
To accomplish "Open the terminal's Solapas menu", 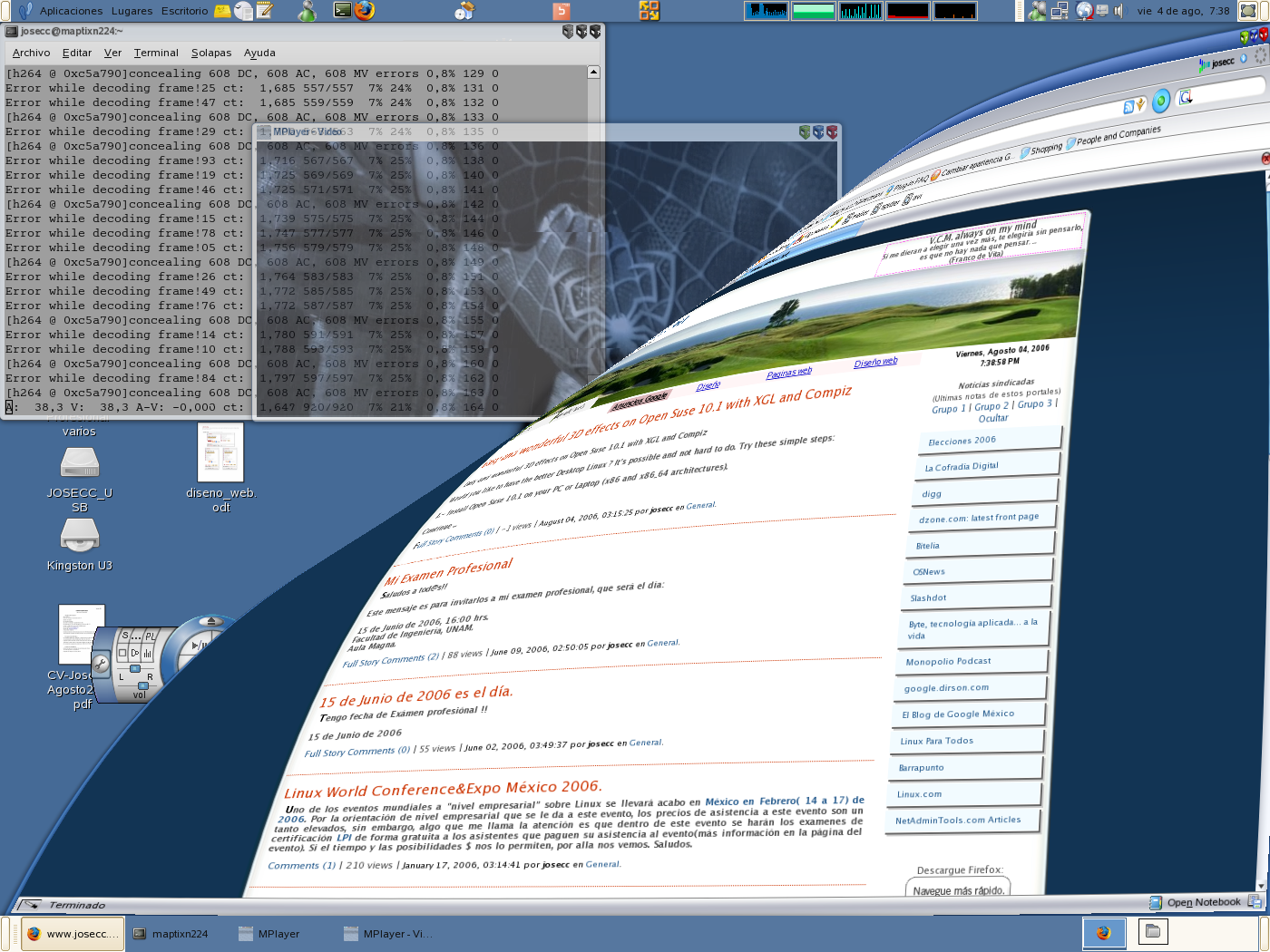I will pos(210,53).
